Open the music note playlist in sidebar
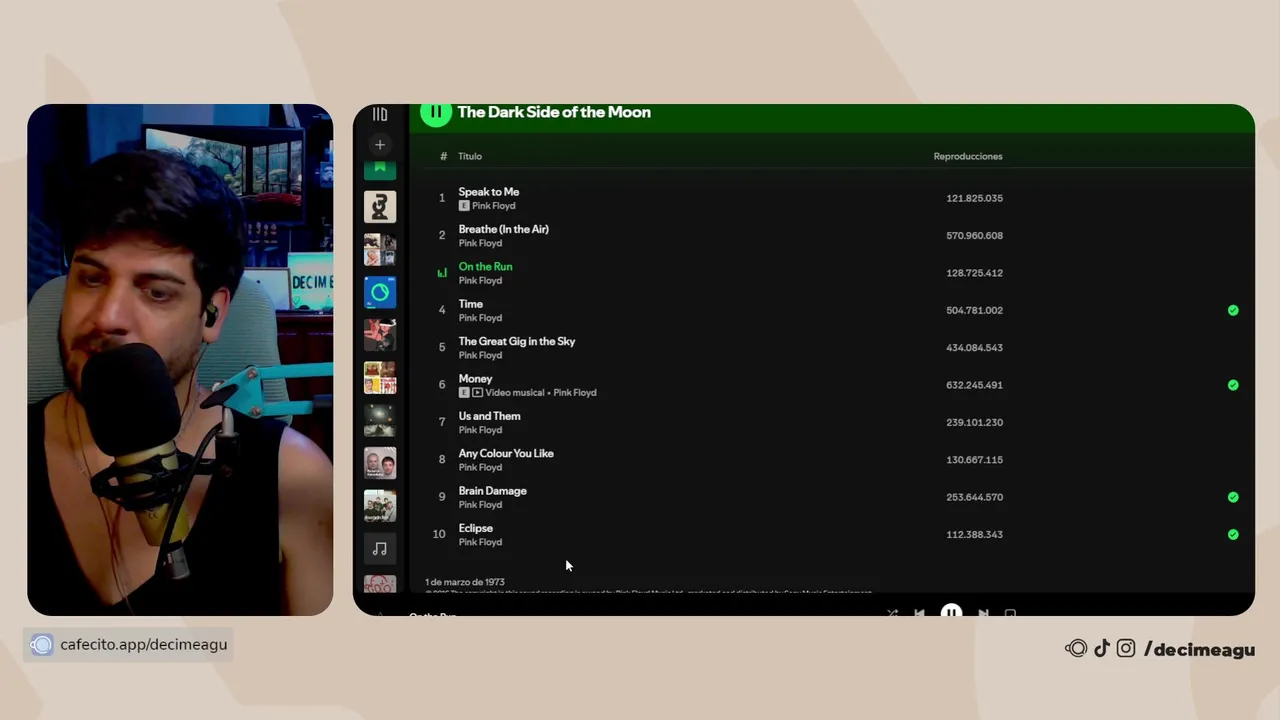Screen dimensions: 1280x720 380,549
